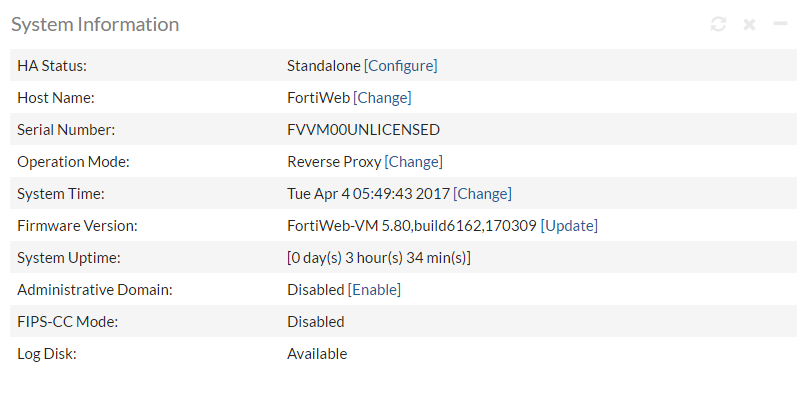Click the HA Status label
Screen dimensions: 797x395
[x=52, y=66]
